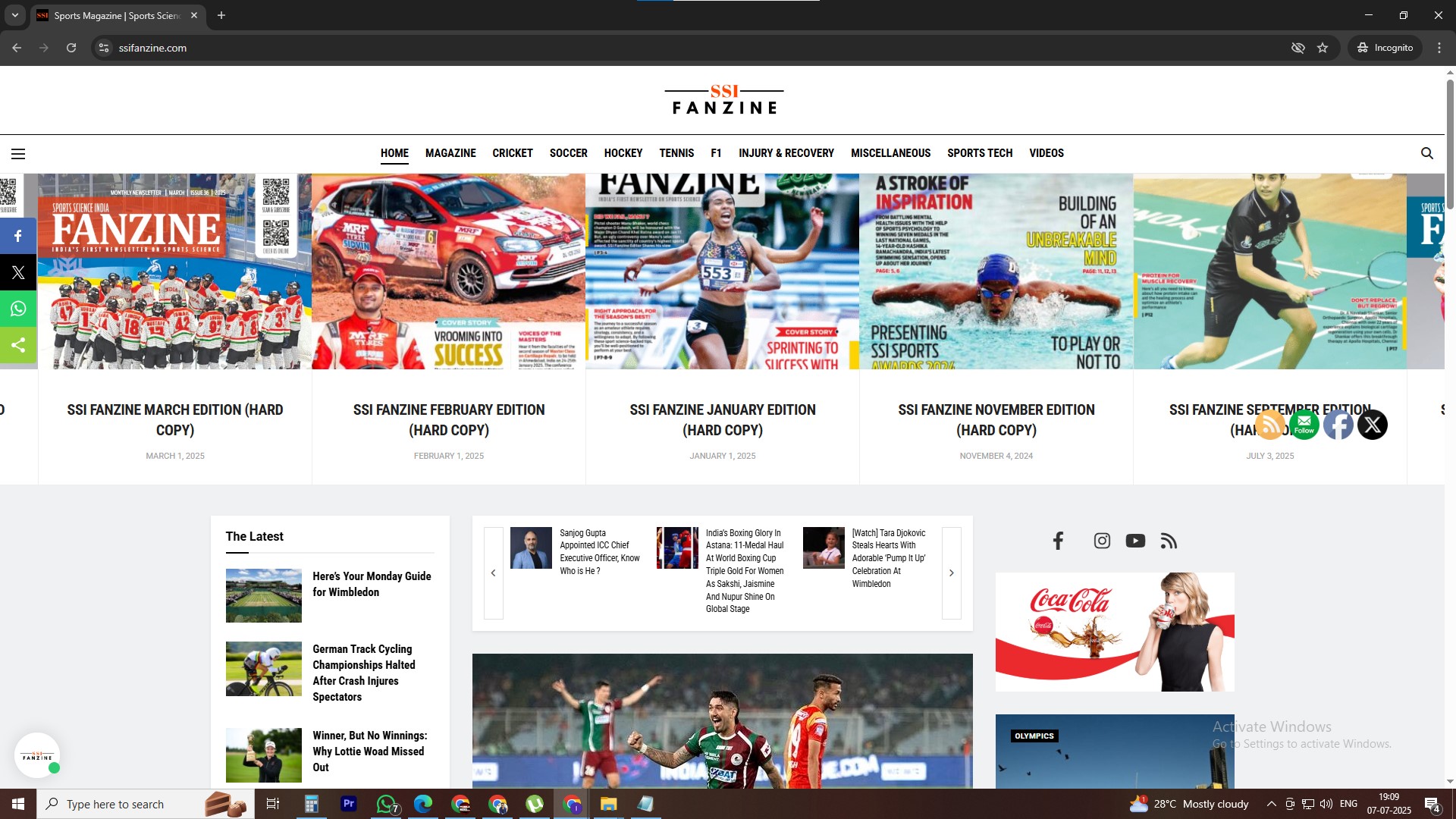
Task: Go back in news carousel with left chevron
Action: point(493,573)
